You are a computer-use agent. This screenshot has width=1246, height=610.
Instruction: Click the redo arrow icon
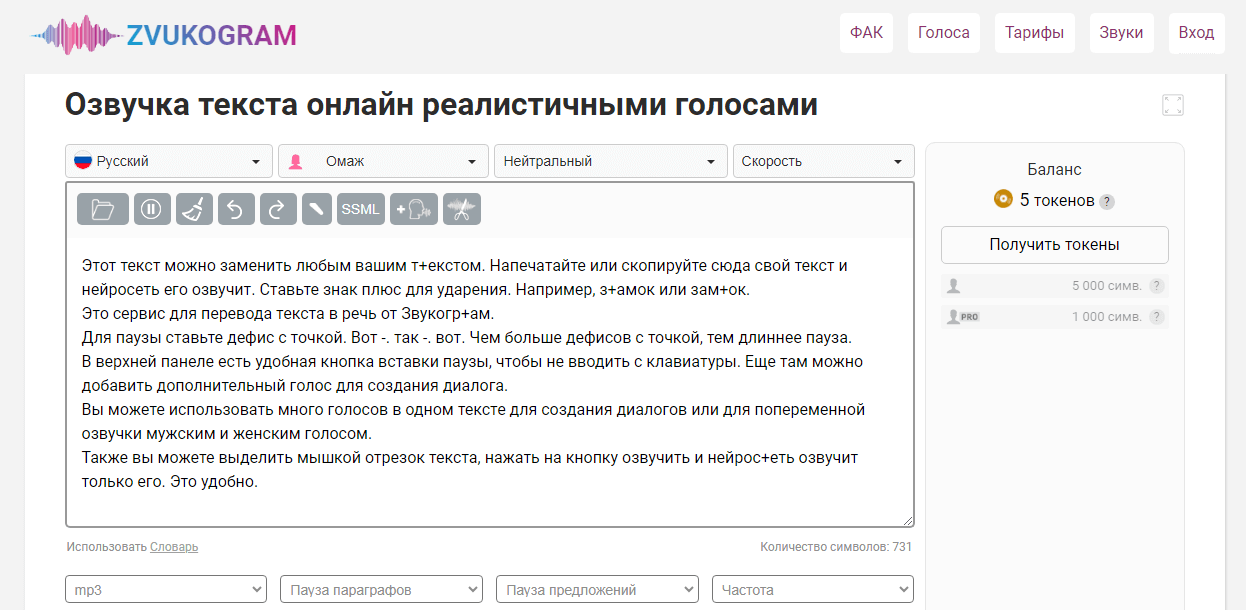click(x=278, y=209)
